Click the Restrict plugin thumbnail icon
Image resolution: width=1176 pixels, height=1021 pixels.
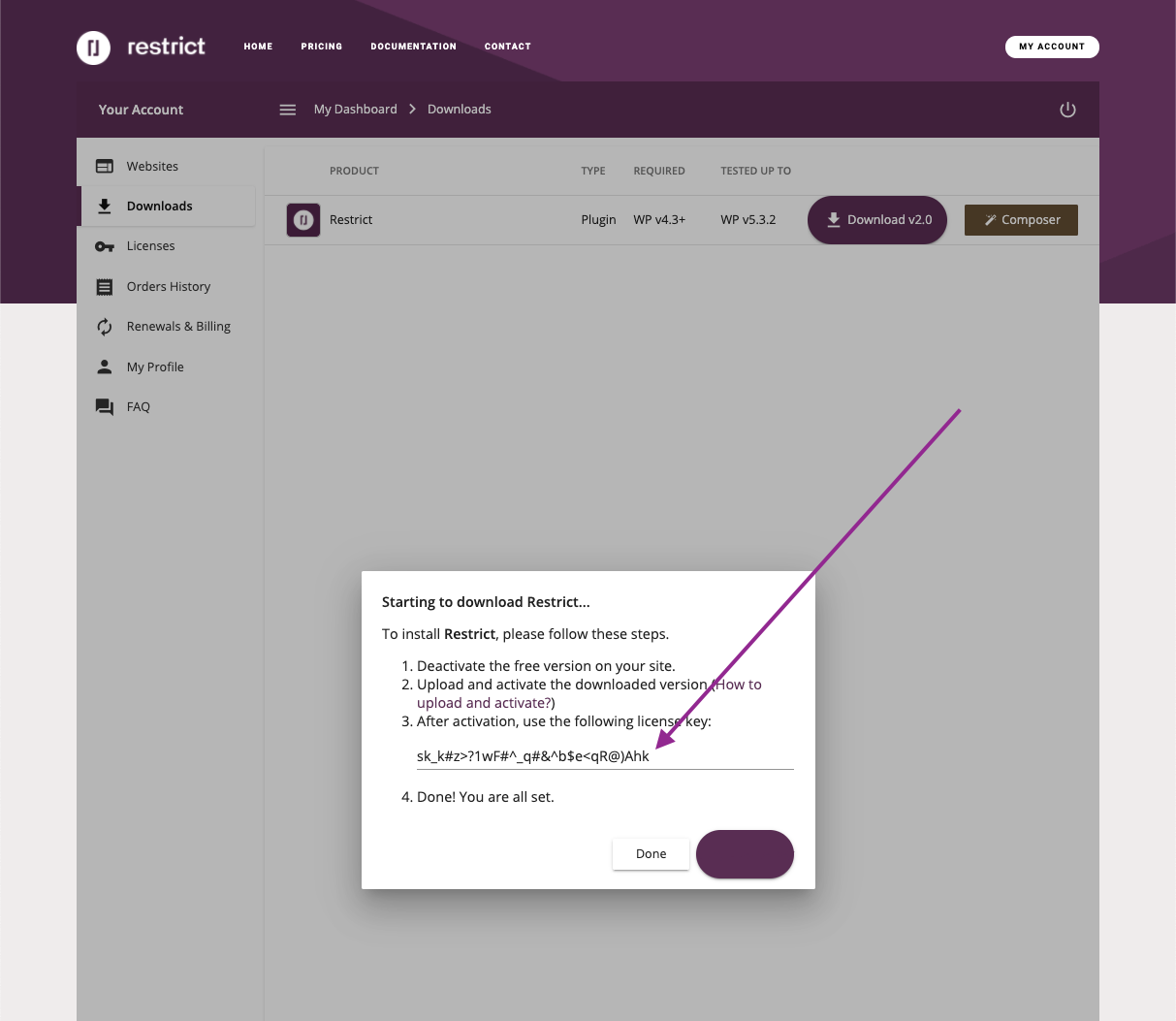point(303,220)
